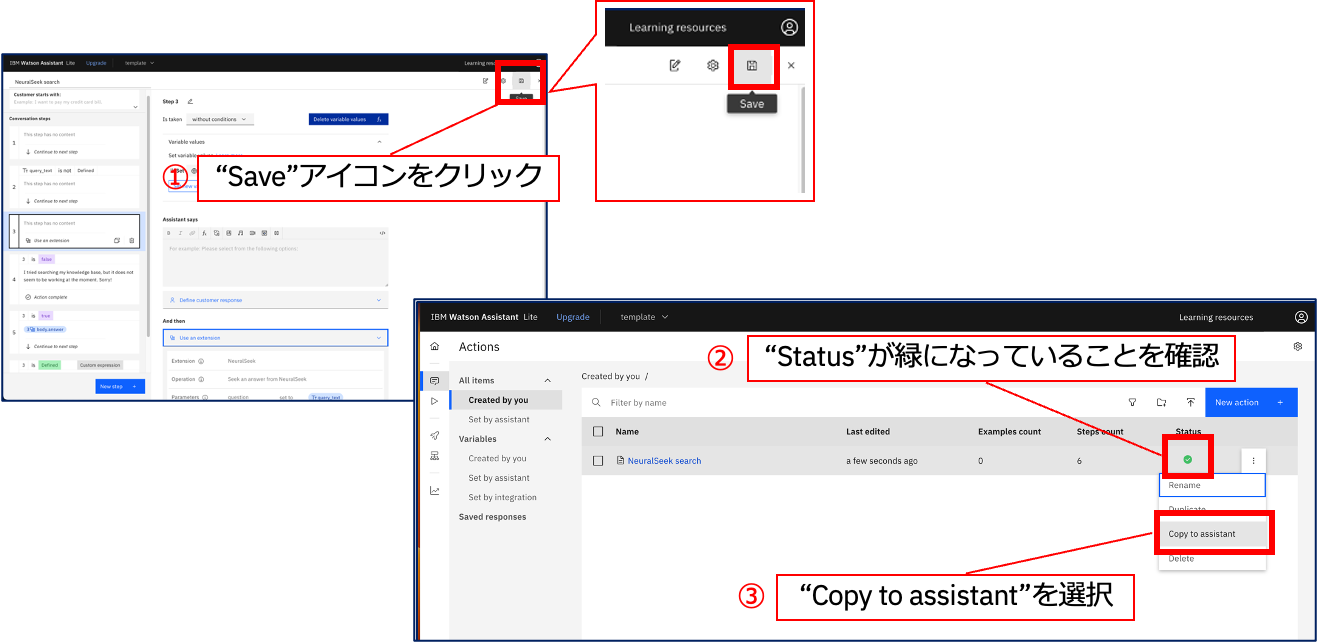Click settings gear in the enlarged inset
Screen dimensions: 1318x642
713,65
